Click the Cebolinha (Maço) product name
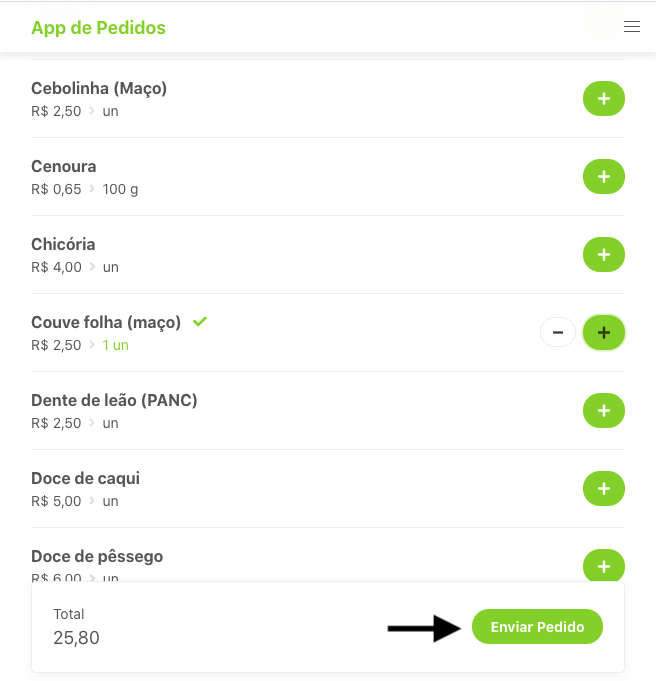This screenshot has width=656, height=681. point(99,88)
